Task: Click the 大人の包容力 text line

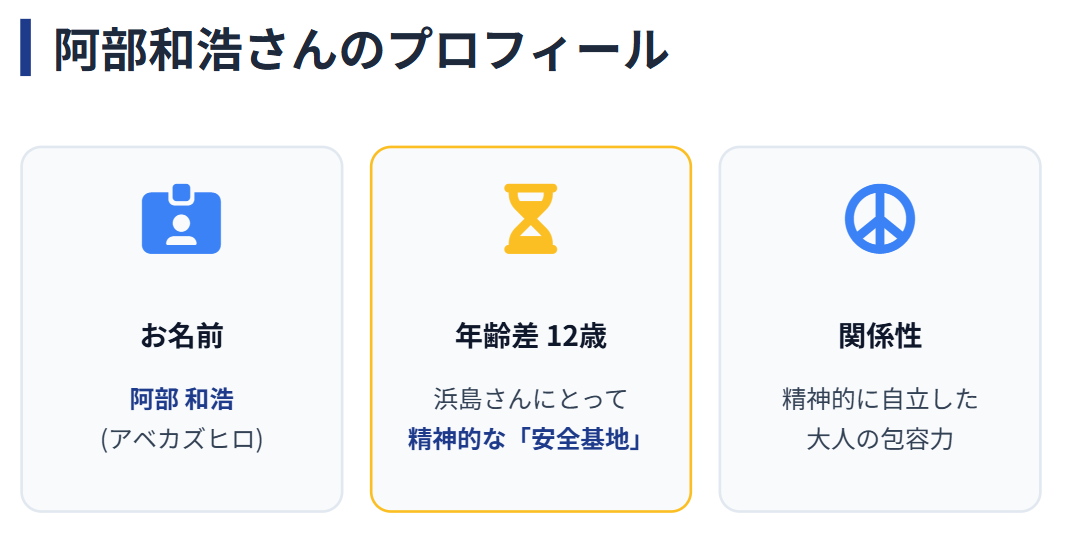Action: coord(880,439)
